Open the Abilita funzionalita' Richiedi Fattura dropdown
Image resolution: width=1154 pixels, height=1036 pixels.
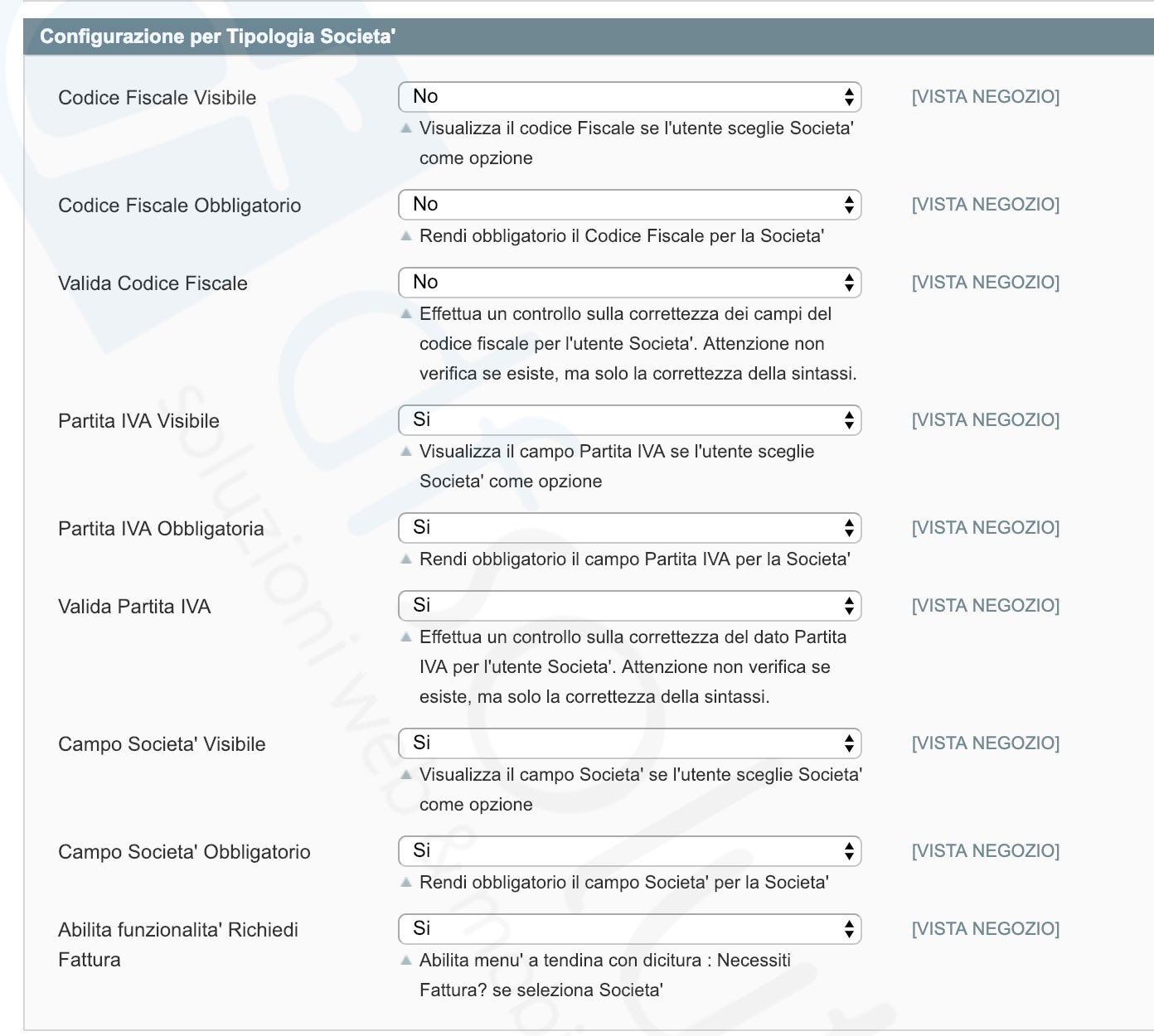[630, 929]
